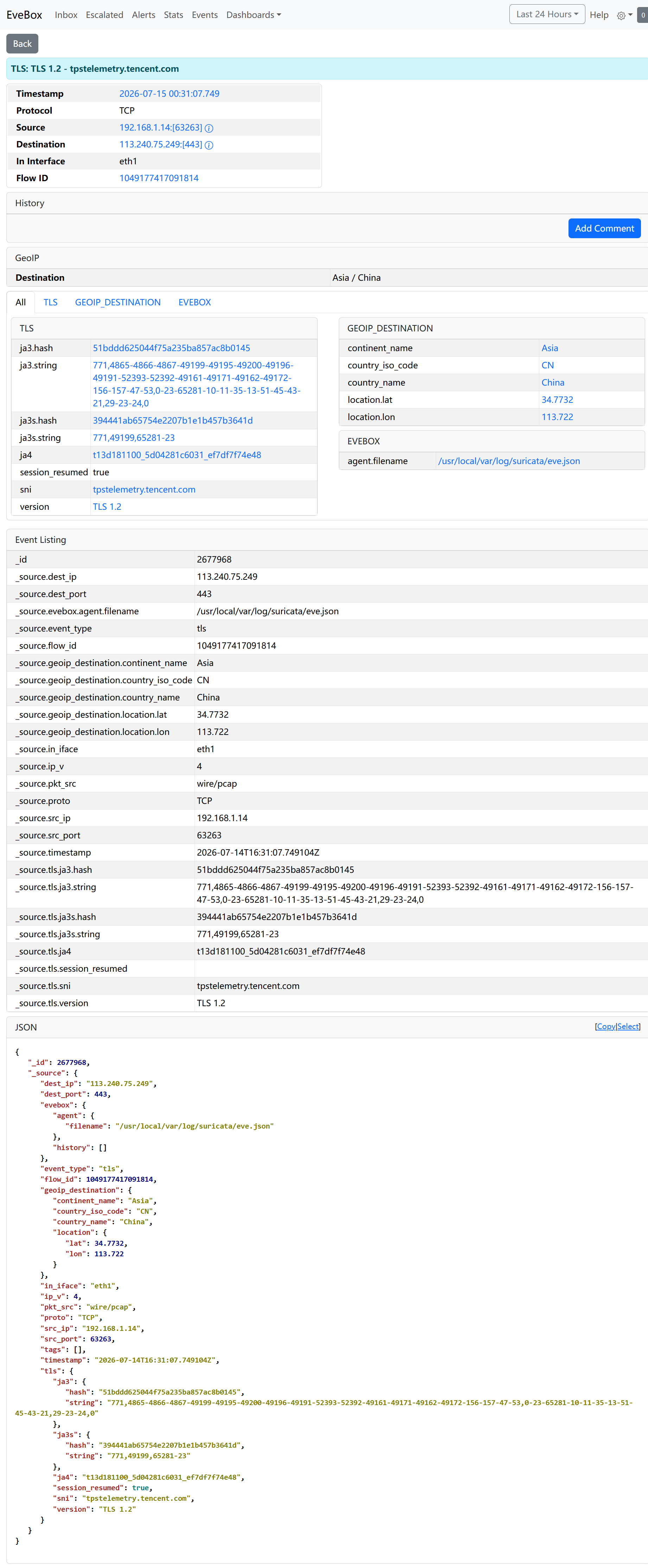
Task: Click ja3.hash value 51bddd625044f75a235ba857ac8b0145
Action: (x=171, y=348)
